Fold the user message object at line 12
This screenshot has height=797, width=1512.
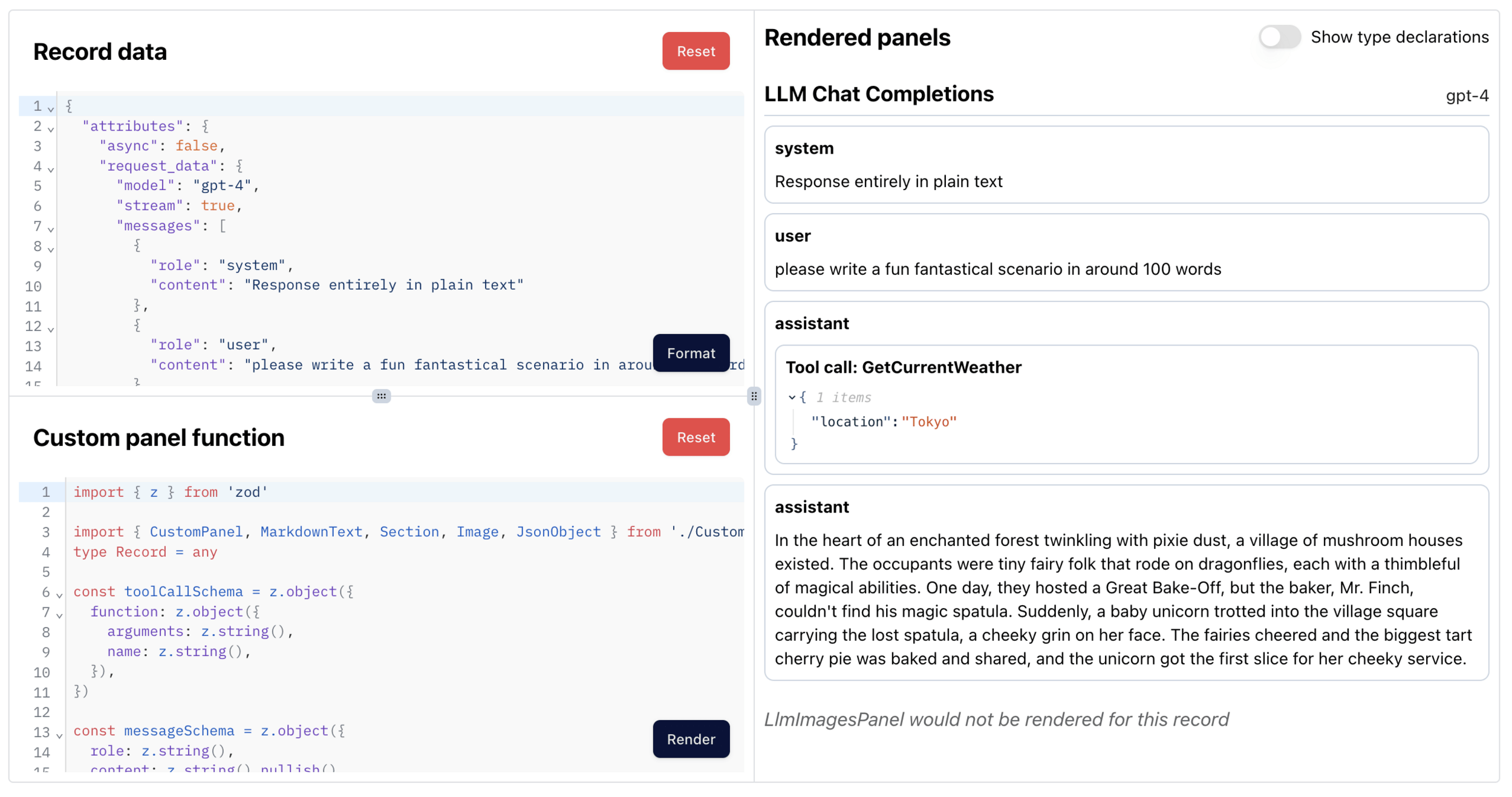coord(51,329)
